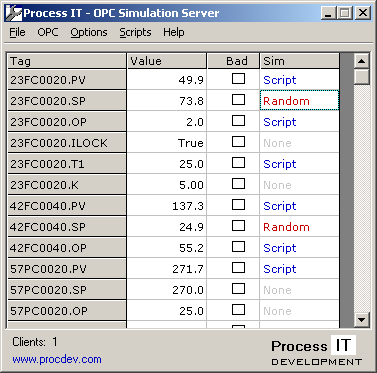377x373 pixels.
Task: Click the value cell showing 270.0
Action: pos(167,289)
